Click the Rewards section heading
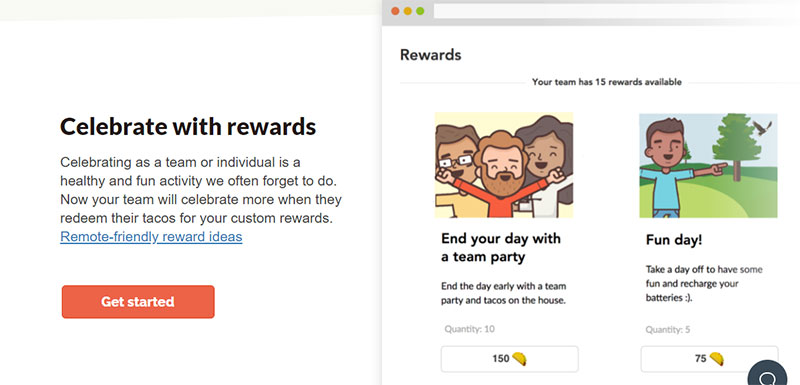This screenshot has height=385, width=800. pyautogui.click(x=431, y=55)
